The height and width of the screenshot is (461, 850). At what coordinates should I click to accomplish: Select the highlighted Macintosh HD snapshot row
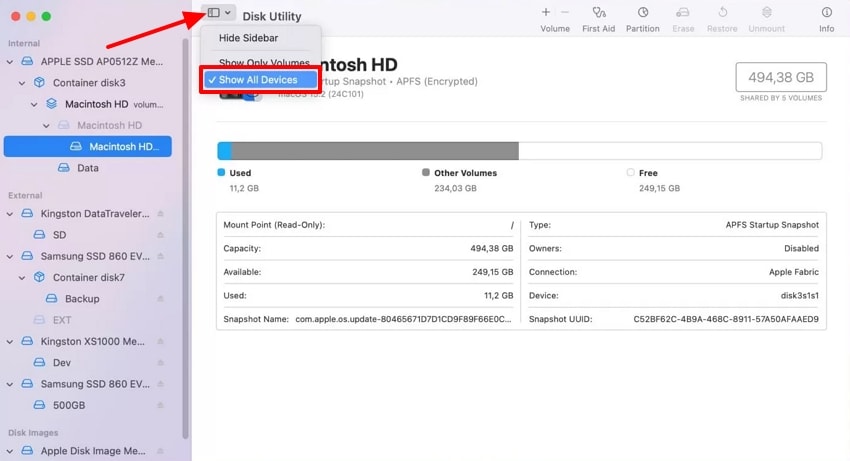(x=88, y=146)
